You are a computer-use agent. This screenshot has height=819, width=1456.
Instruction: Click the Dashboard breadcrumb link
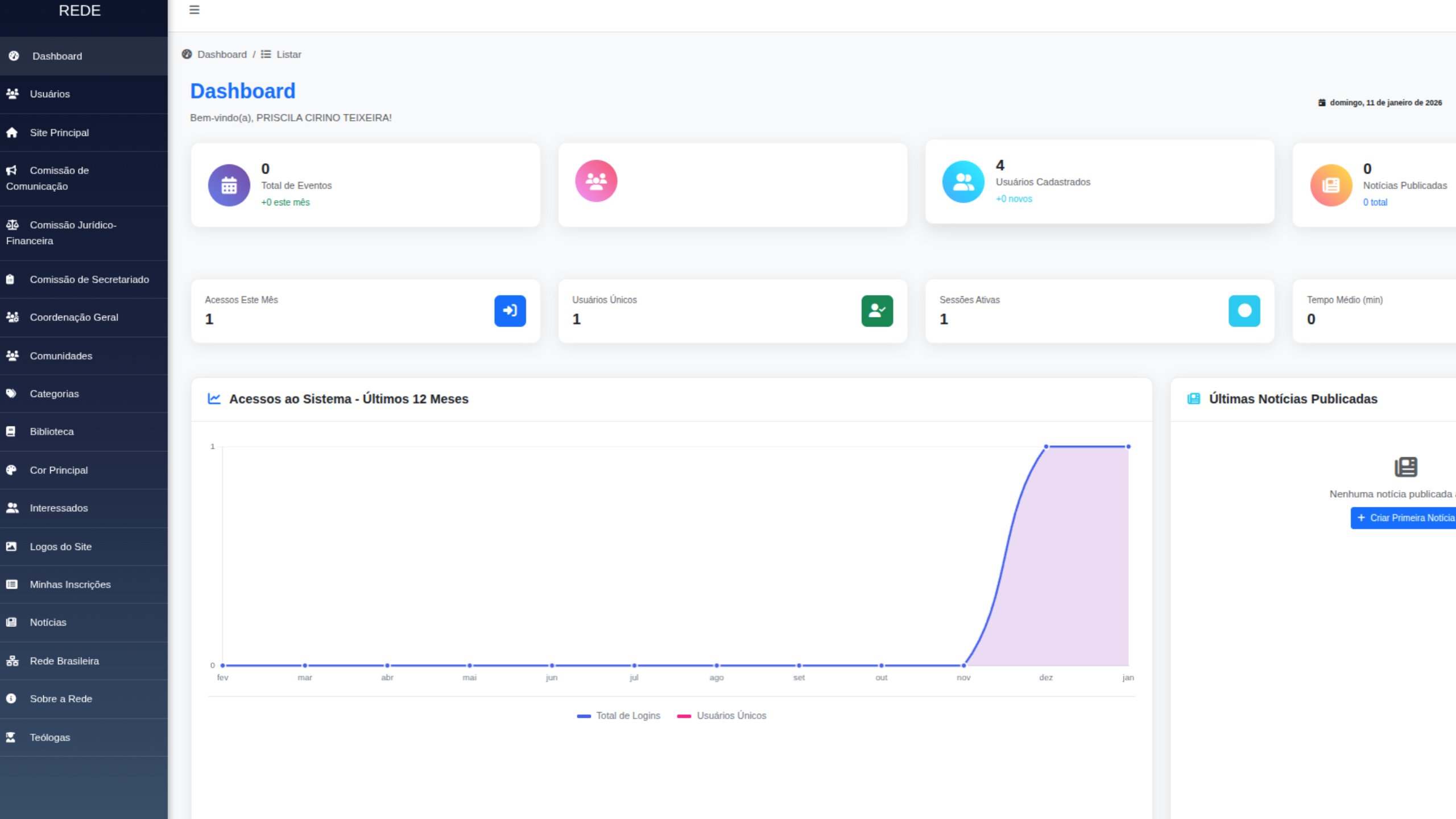222,55
